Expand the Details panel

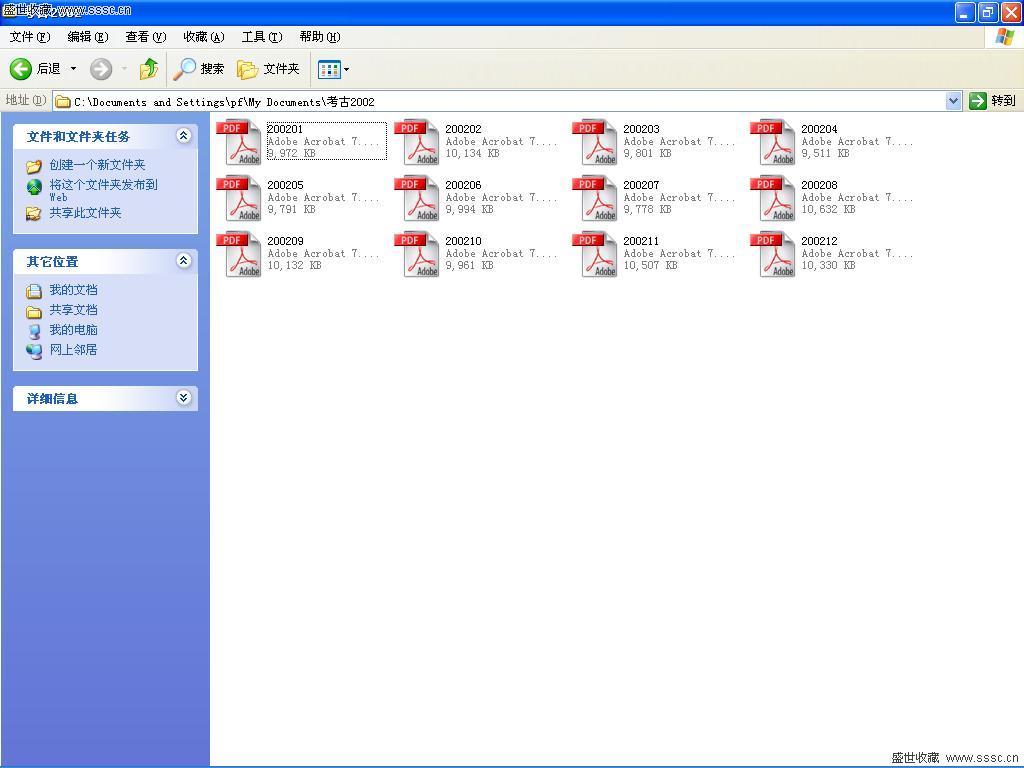tap(183, 398)
